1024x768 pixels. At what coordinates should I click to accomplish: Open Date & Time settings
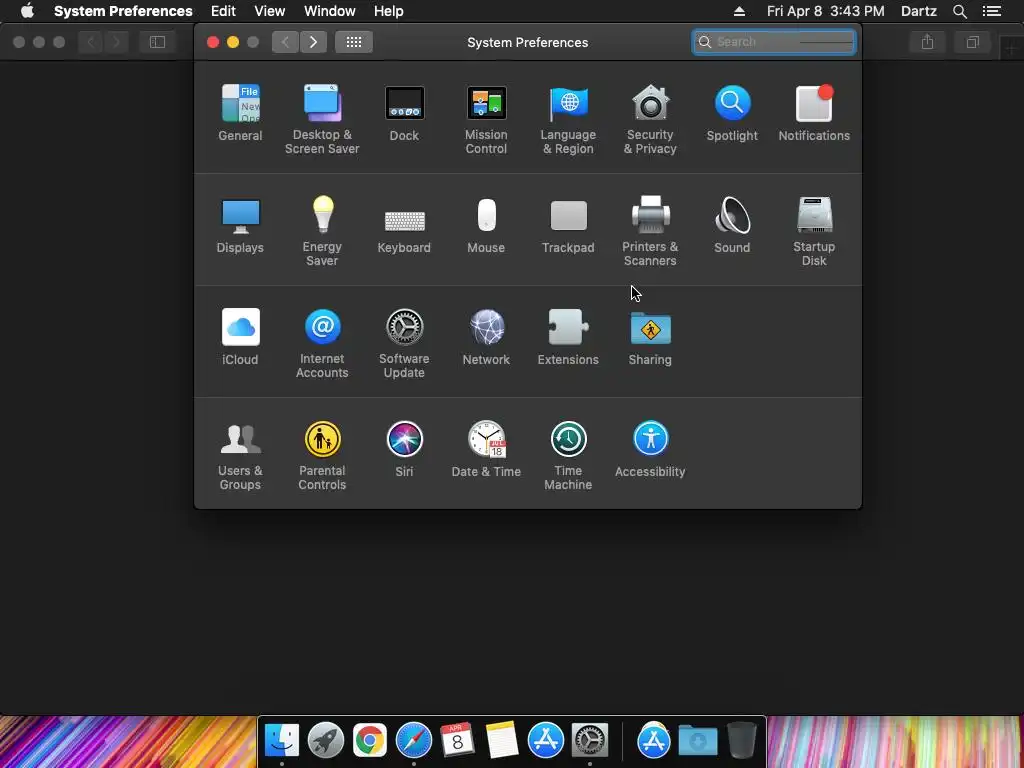[486, 449]
